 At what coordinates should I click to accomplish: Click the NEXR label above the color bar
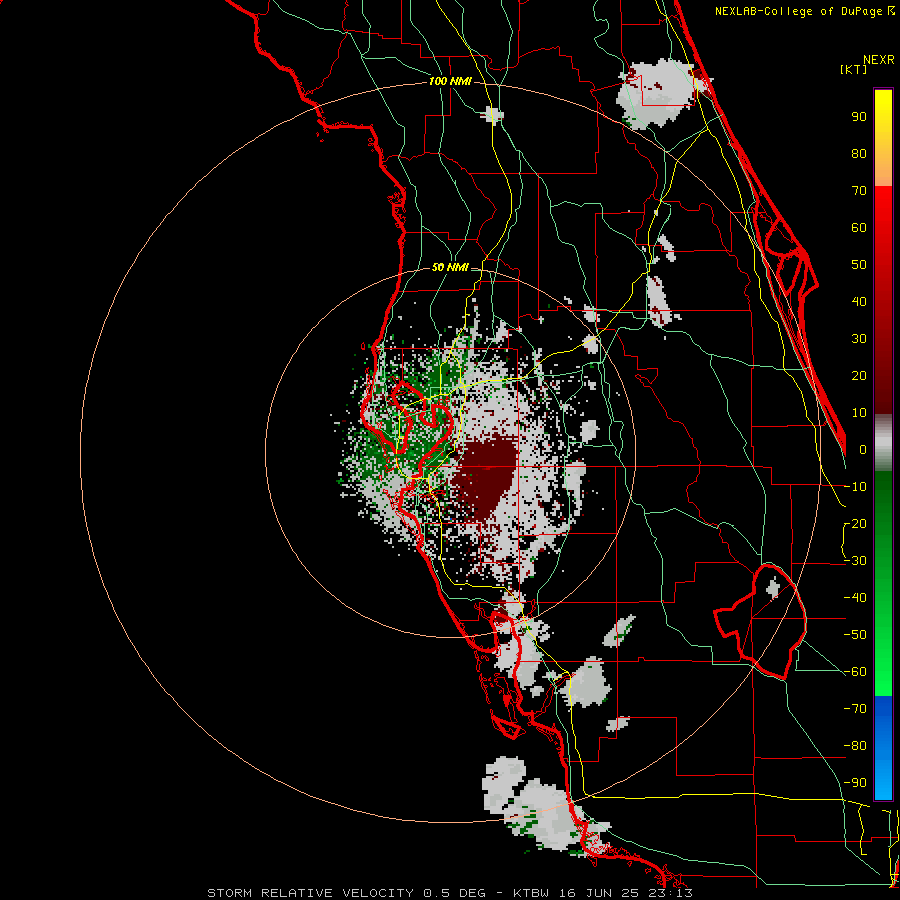point(879,60)
